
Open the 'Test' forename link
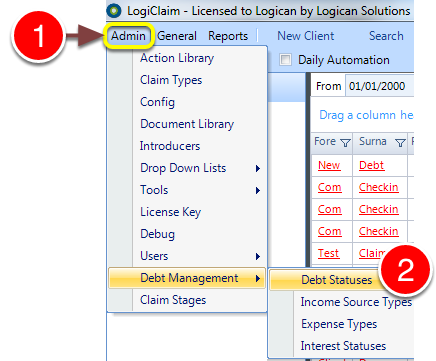pos(328,253)
